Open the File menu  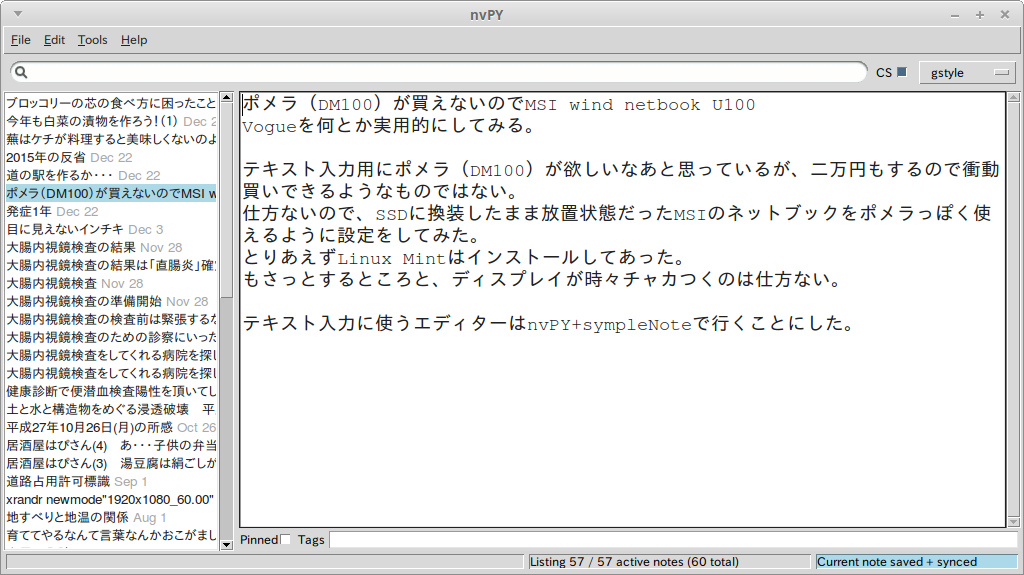pyautogui.click(x=20, y=40)
